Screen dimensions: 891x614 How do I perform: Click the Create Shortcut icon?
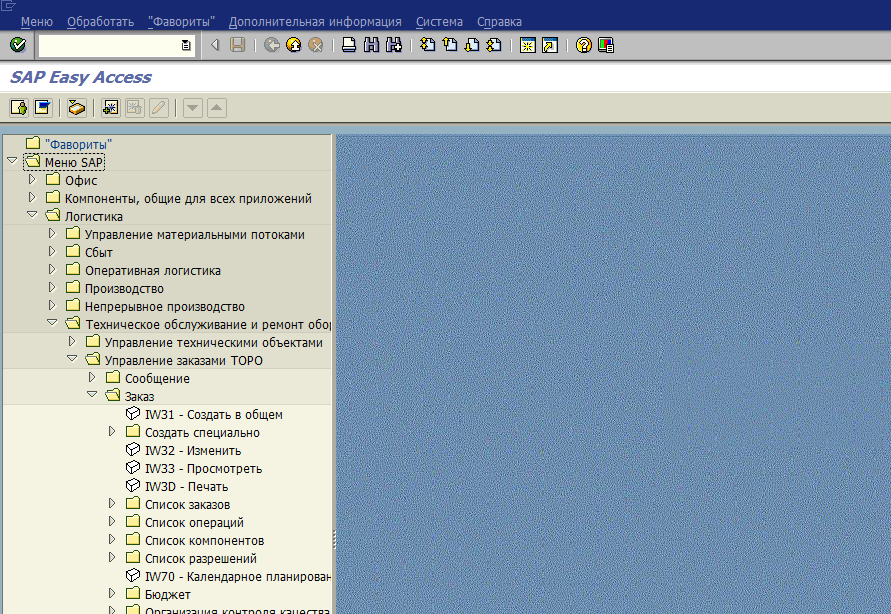[x=549, y=45]
